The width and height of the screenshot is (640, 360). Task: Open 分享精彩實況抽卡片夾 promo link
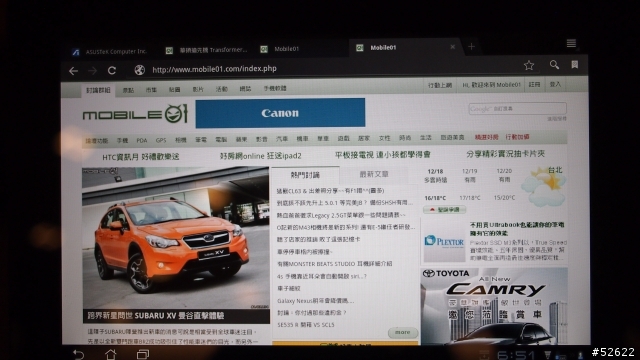coord(505,154)
